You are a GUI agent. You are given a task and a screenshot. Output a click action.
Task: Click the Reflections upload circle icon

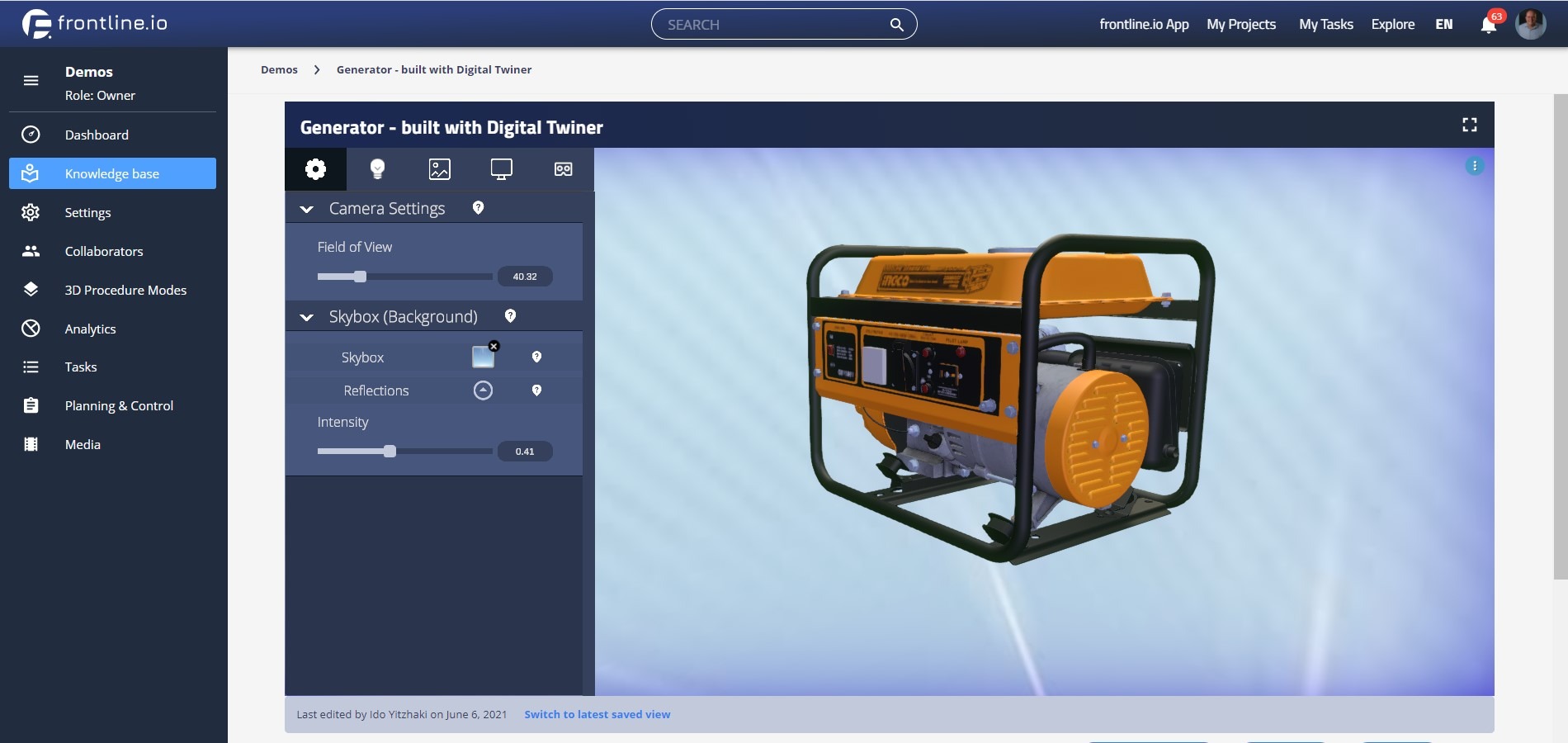(483, 390)
